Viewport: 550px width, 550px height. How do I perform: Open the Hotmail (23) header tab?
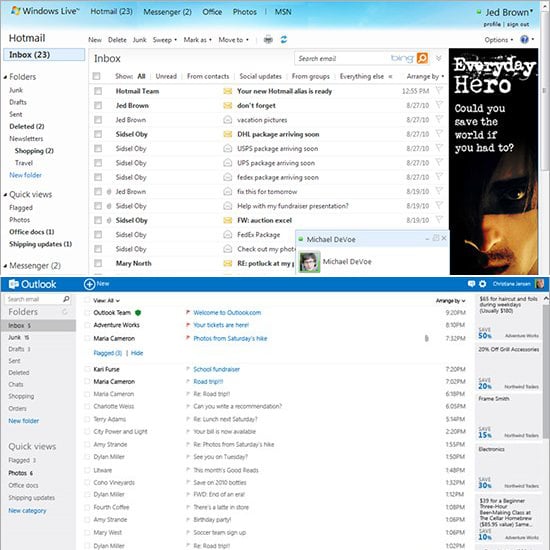coord(112,12)
